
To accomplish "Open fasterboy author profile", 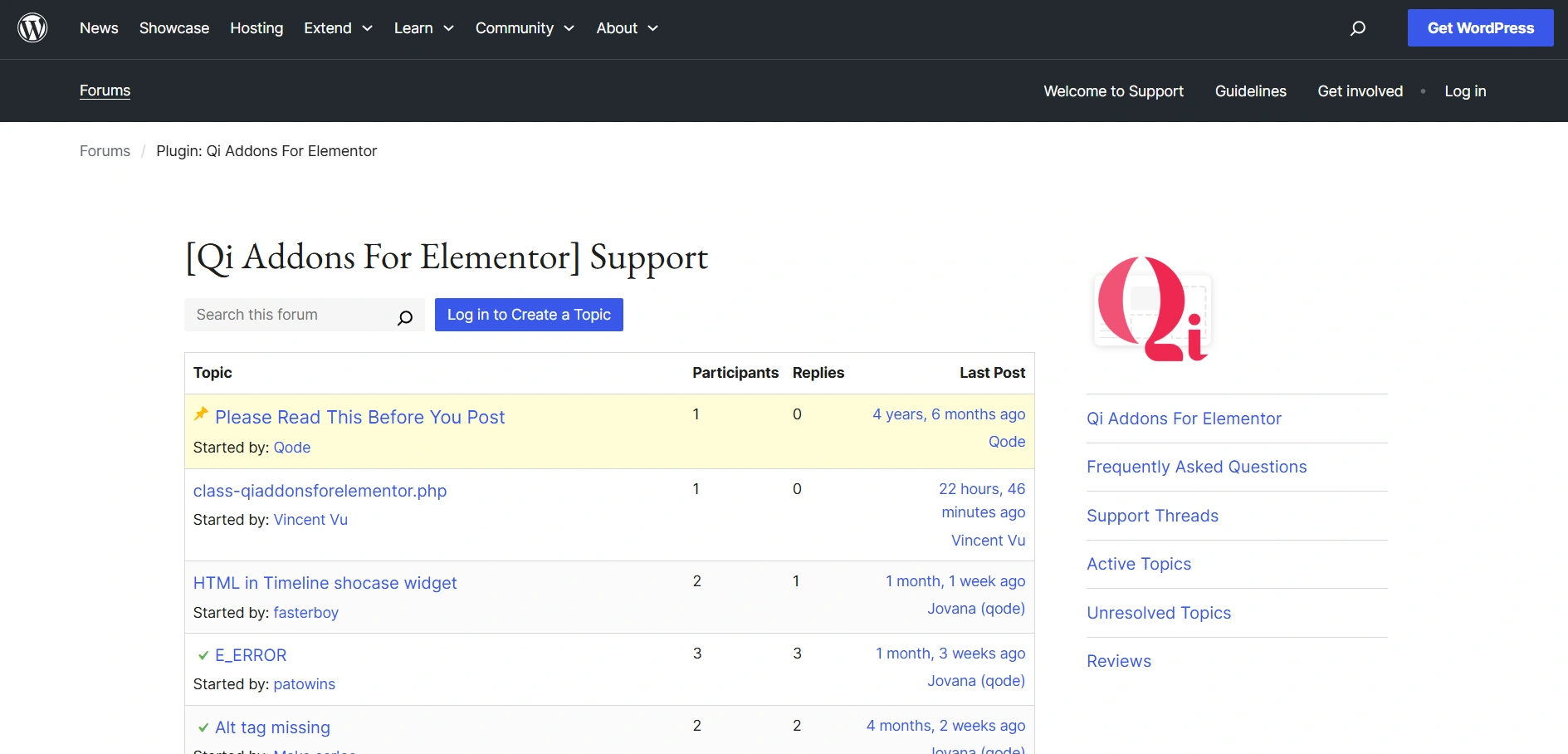I will tap(306, 613).
